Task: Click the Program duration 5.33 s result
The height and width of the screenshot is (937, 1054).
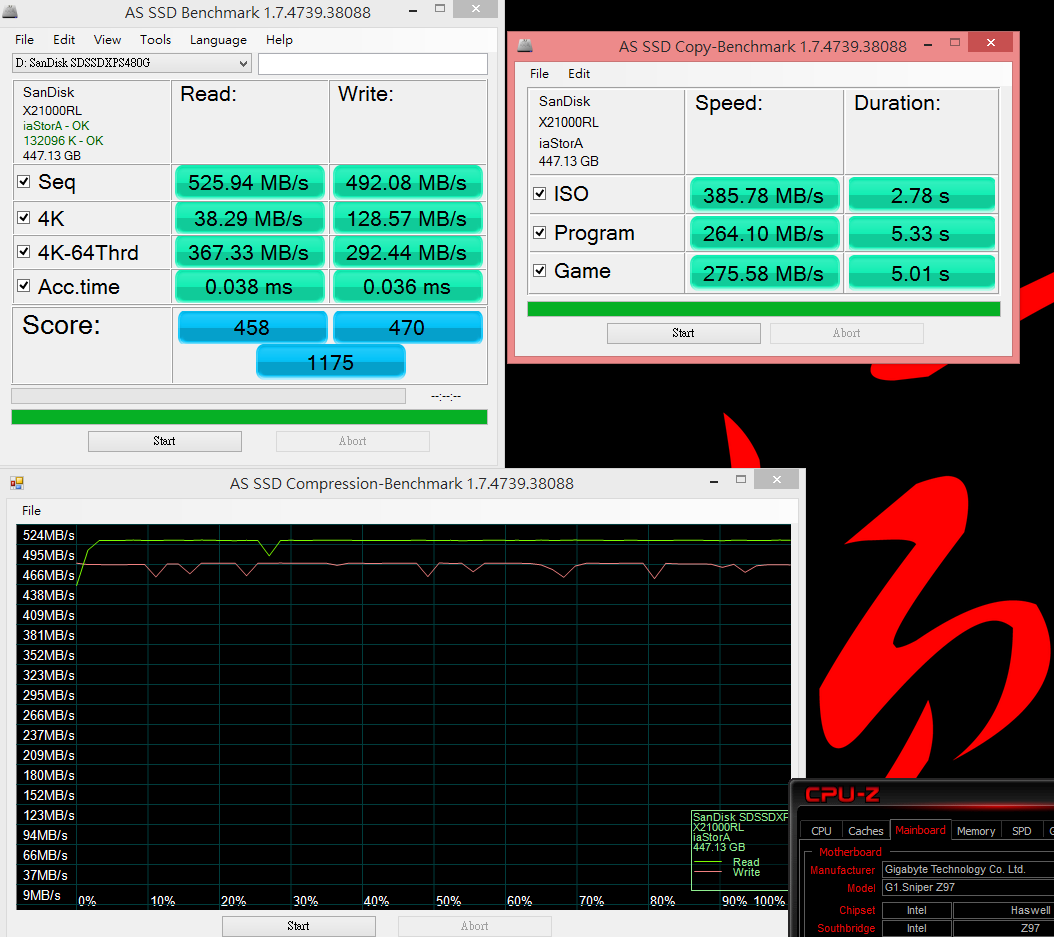Action: pyautogui.click(x=922, y=233)
